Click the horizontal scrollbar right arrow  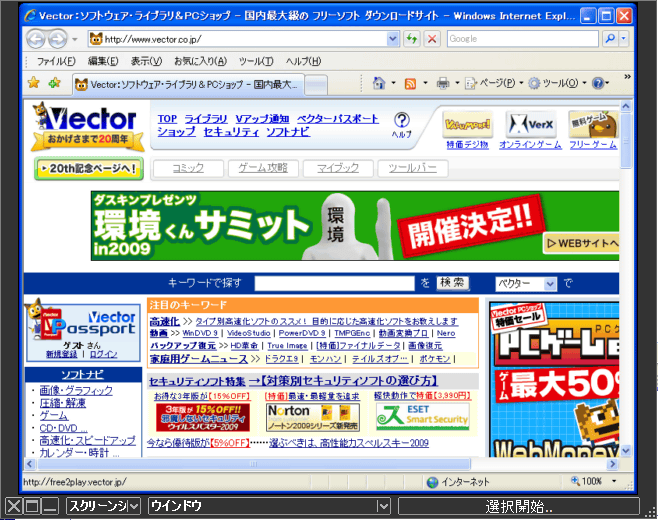coord(612,464)
